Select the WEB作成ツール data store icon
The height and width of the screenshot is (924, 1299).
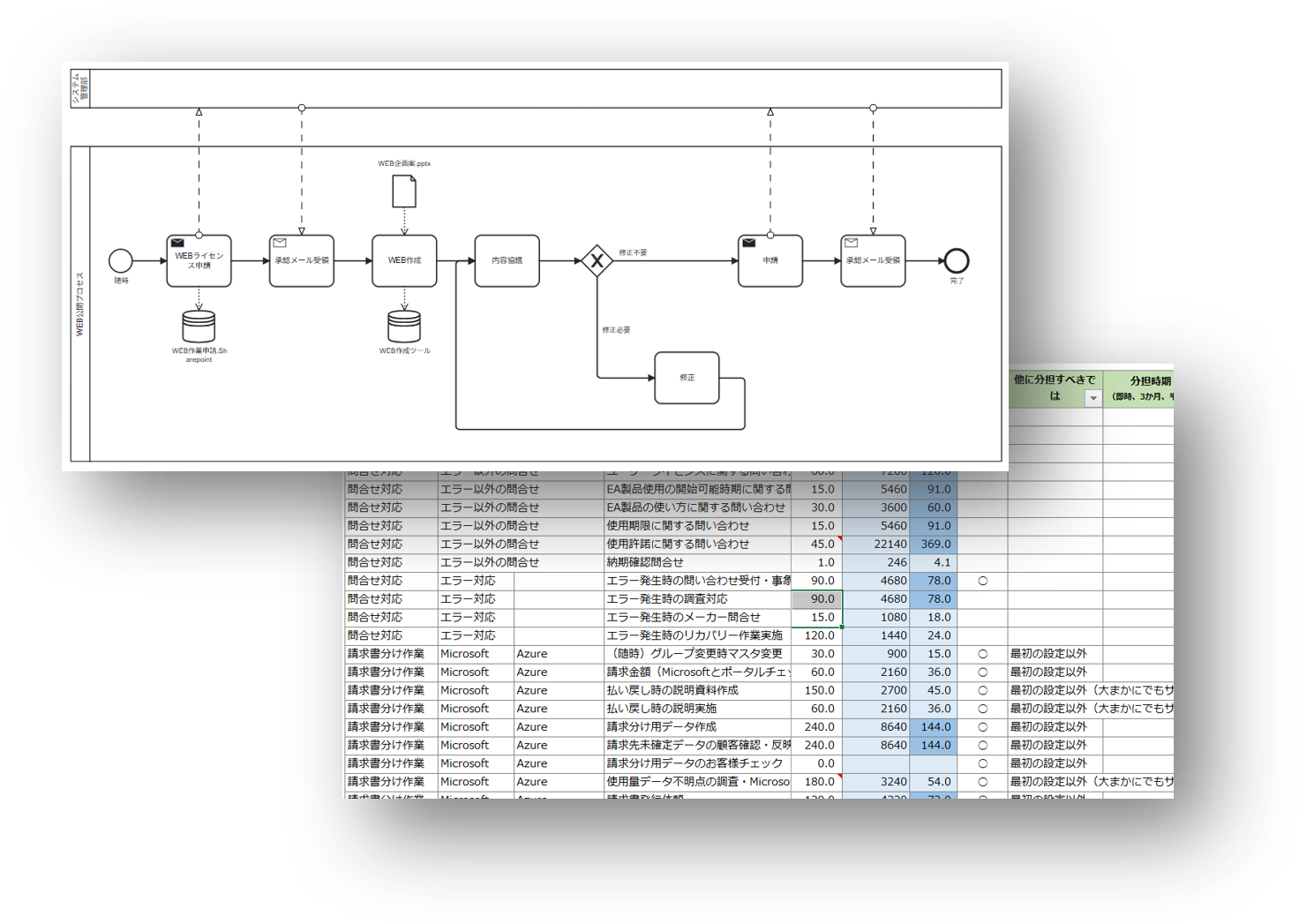(404, 327)
